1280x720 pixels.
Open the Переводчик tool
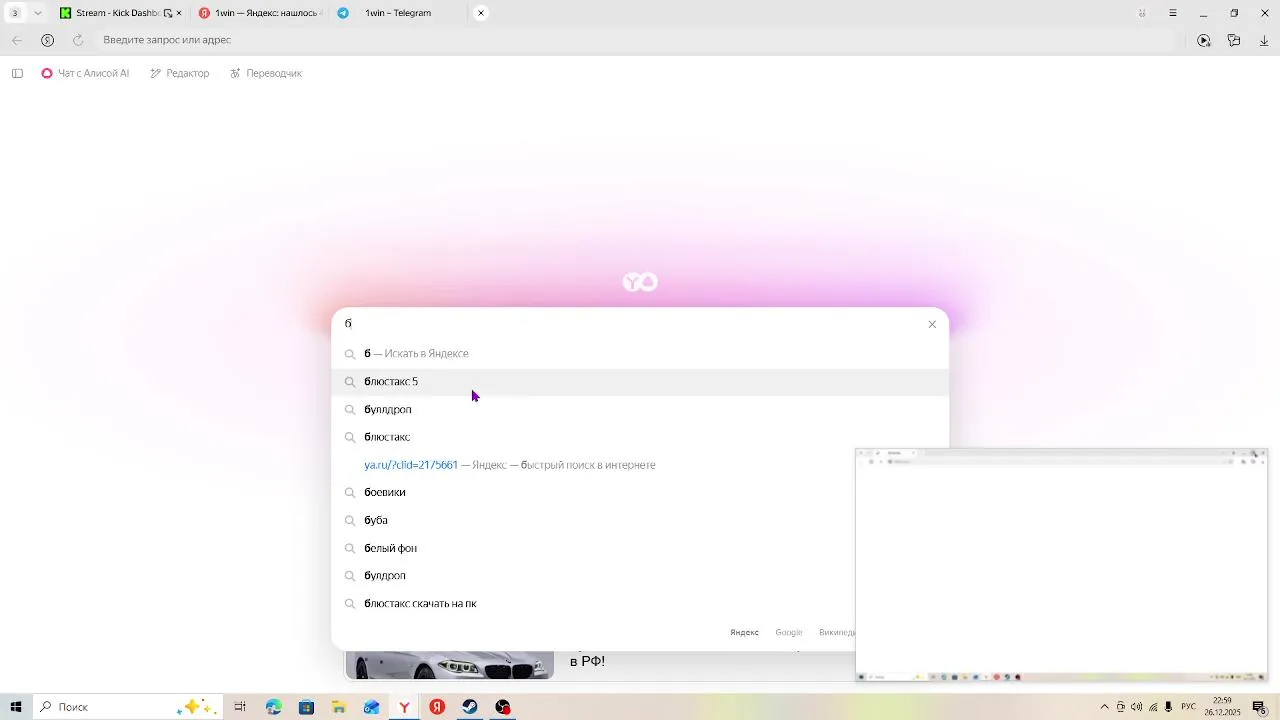[x=266, y=73]
